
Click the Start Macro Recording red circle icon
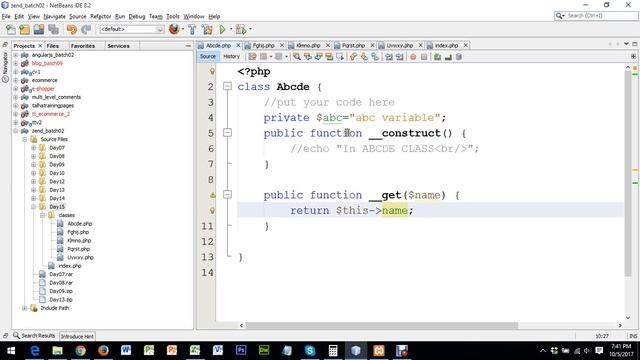[x=413, y=57]
